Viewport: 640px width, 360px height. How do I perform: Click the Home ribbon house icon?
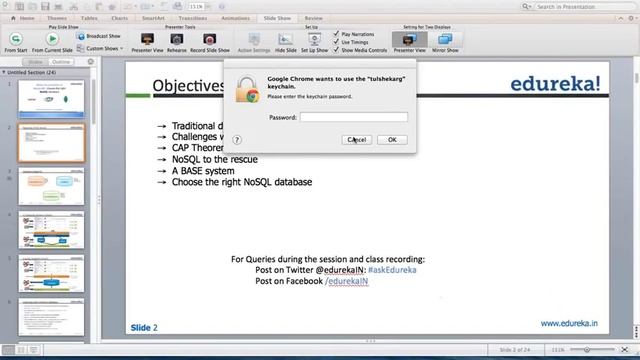(13, 18)
